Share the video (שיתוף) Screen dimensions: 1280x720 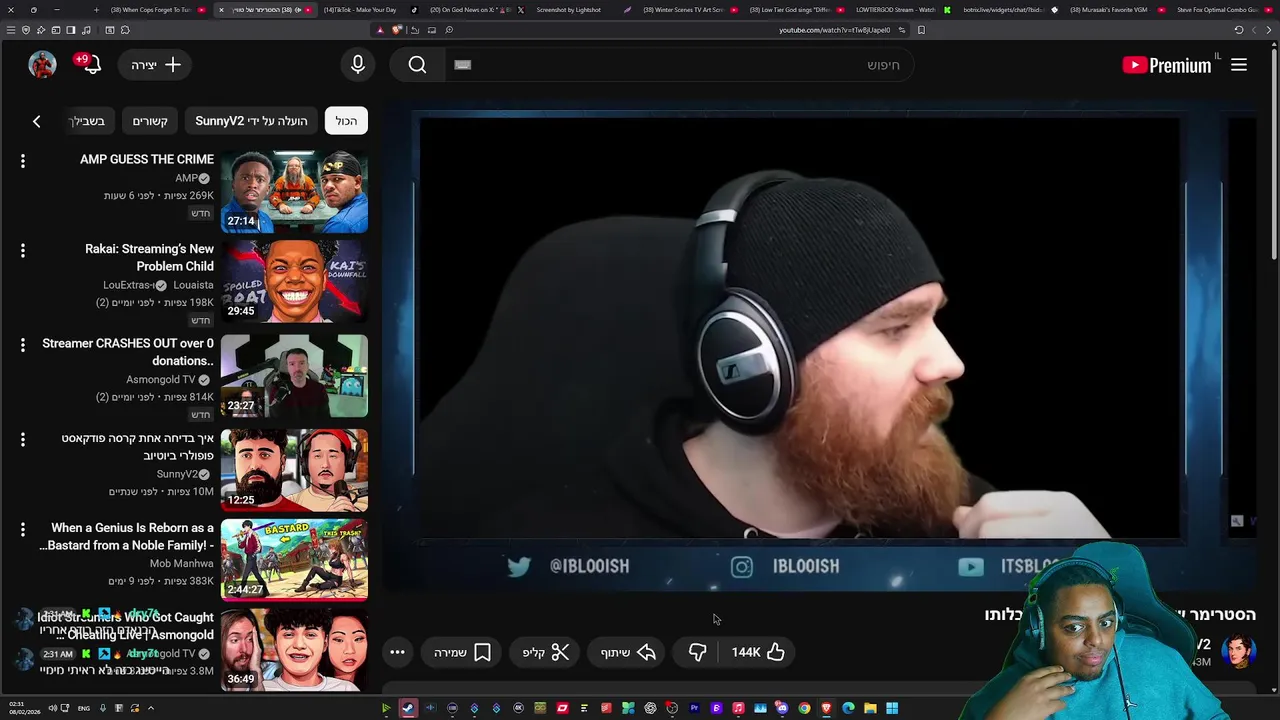tap(628, 652)
